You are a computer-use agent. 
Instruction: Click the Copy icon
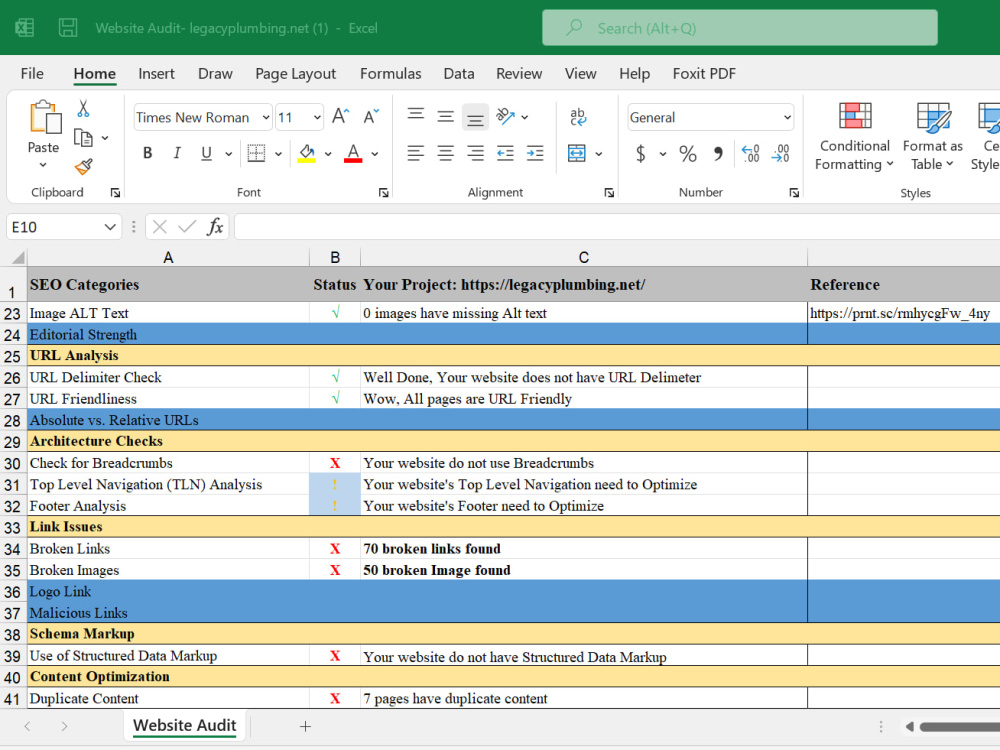[84, 138]
